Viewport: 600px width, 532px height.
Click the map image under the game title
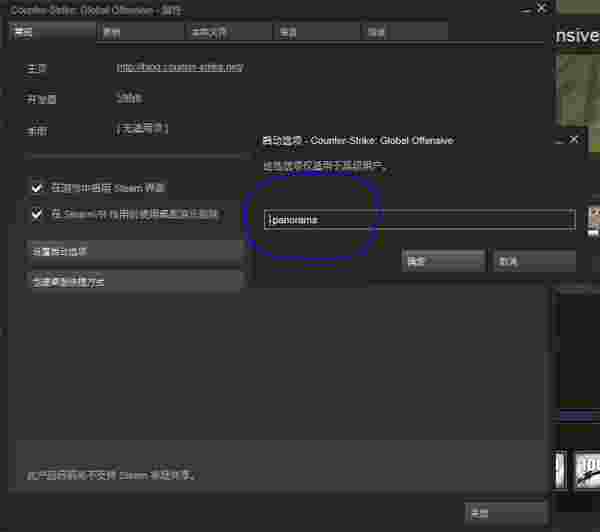coord(578,100)
